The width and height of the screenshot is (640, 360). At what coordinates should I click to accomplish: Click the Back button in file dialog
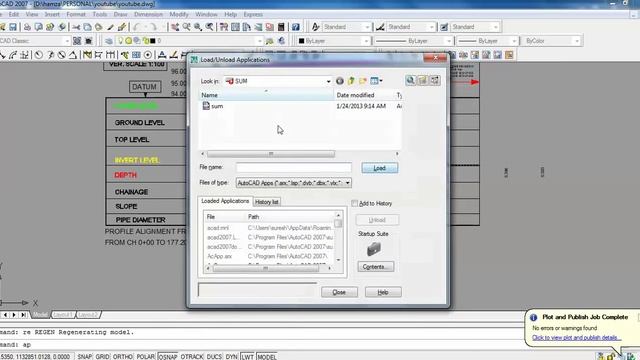(340, 81)
